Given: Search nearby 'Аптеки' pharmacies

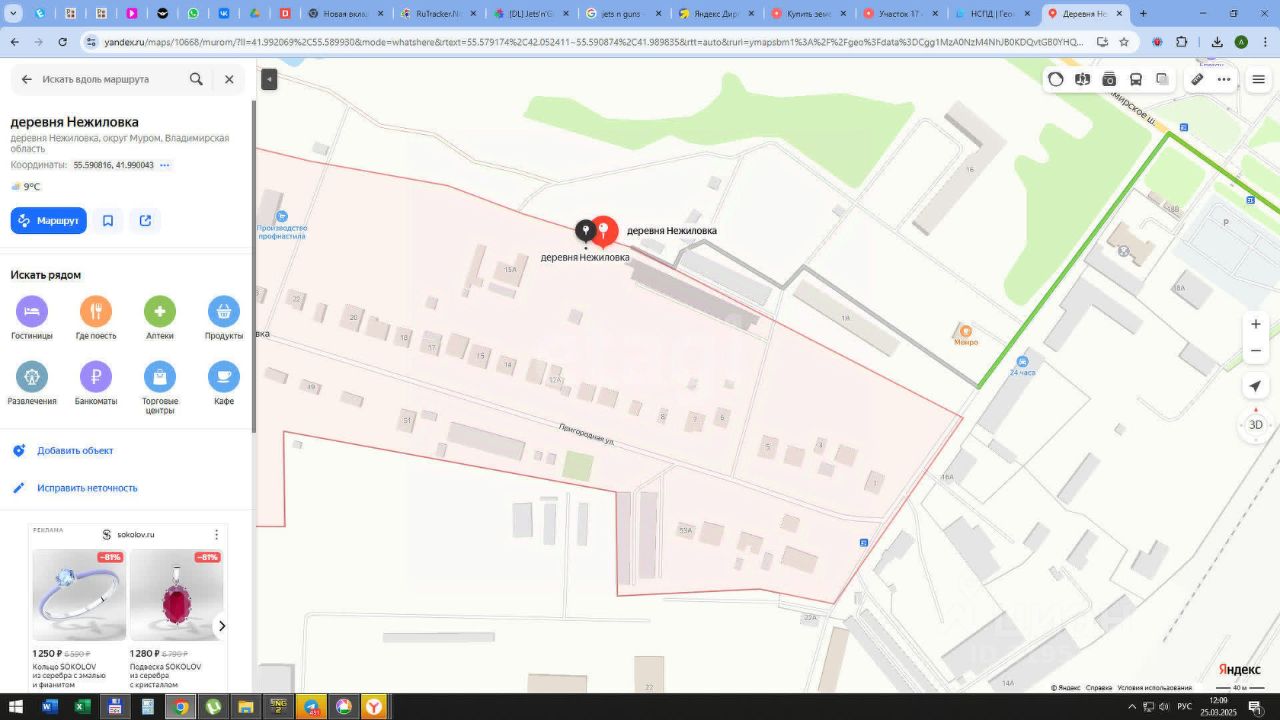Looking at the screenshot, I should click(x=160, y=318).
